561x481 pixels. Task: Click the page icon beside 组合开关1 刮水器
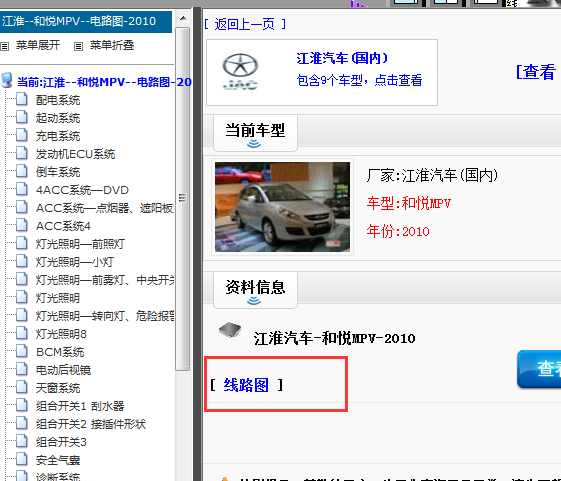[x=21, y=405]
